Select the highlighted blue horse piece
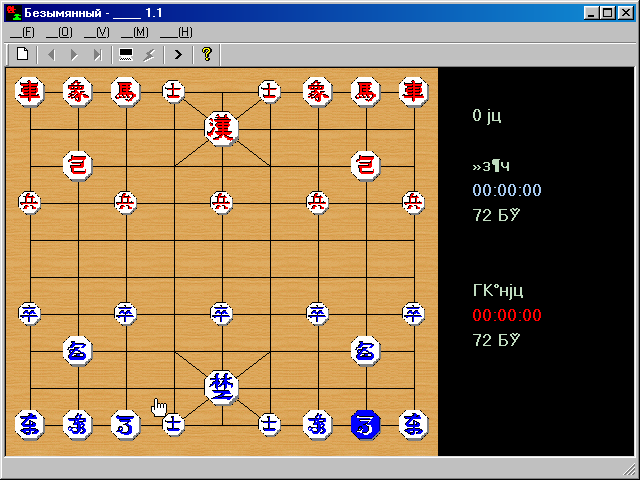The width and height of the screenshot is (640, 480). [x=366, y=425]
